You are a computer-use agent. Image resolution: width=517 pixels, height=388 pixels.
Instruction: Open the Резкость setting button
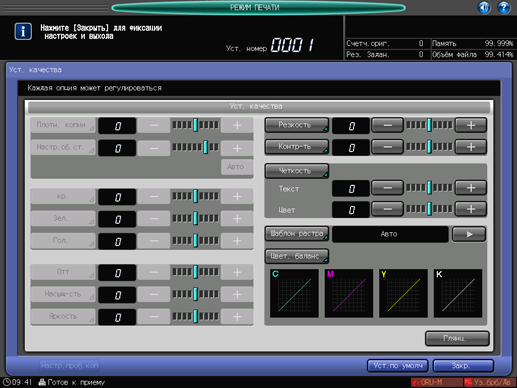tap(297, 125)
